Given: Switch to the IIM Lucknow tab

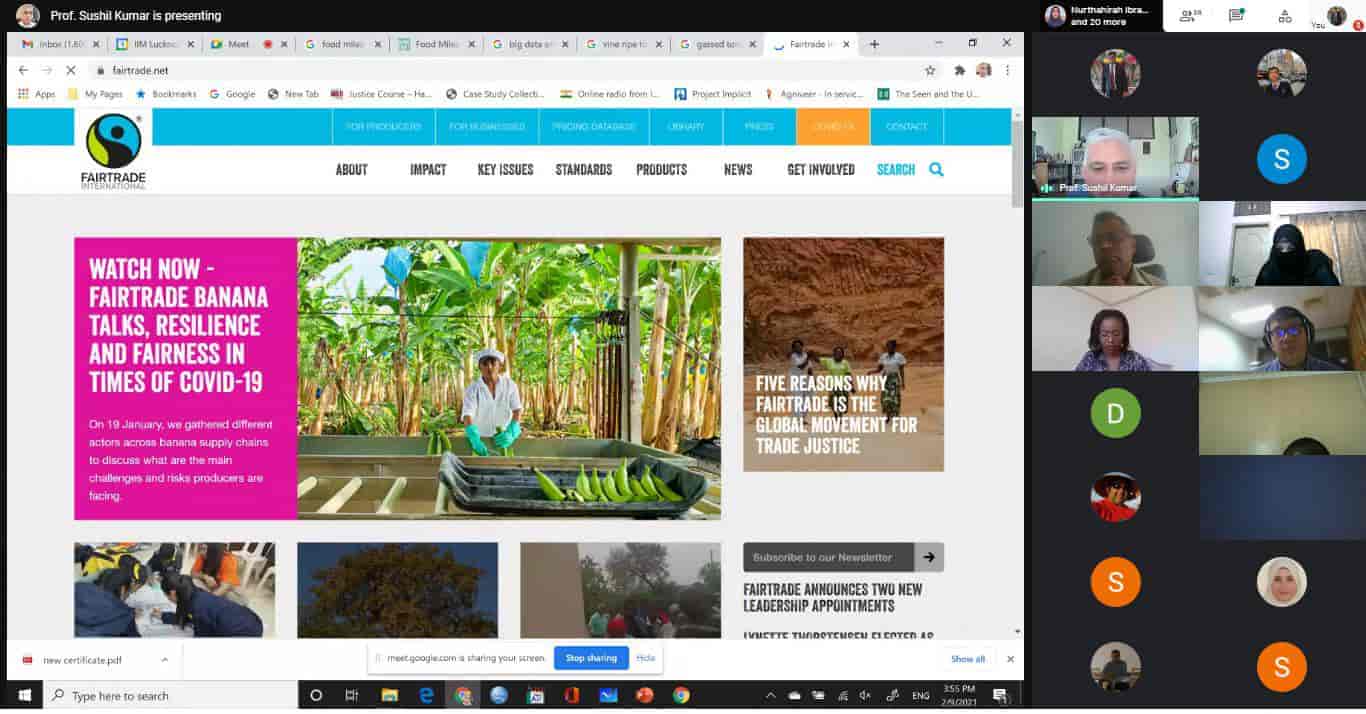Looking at the screenshot, I should pos(154,44).
